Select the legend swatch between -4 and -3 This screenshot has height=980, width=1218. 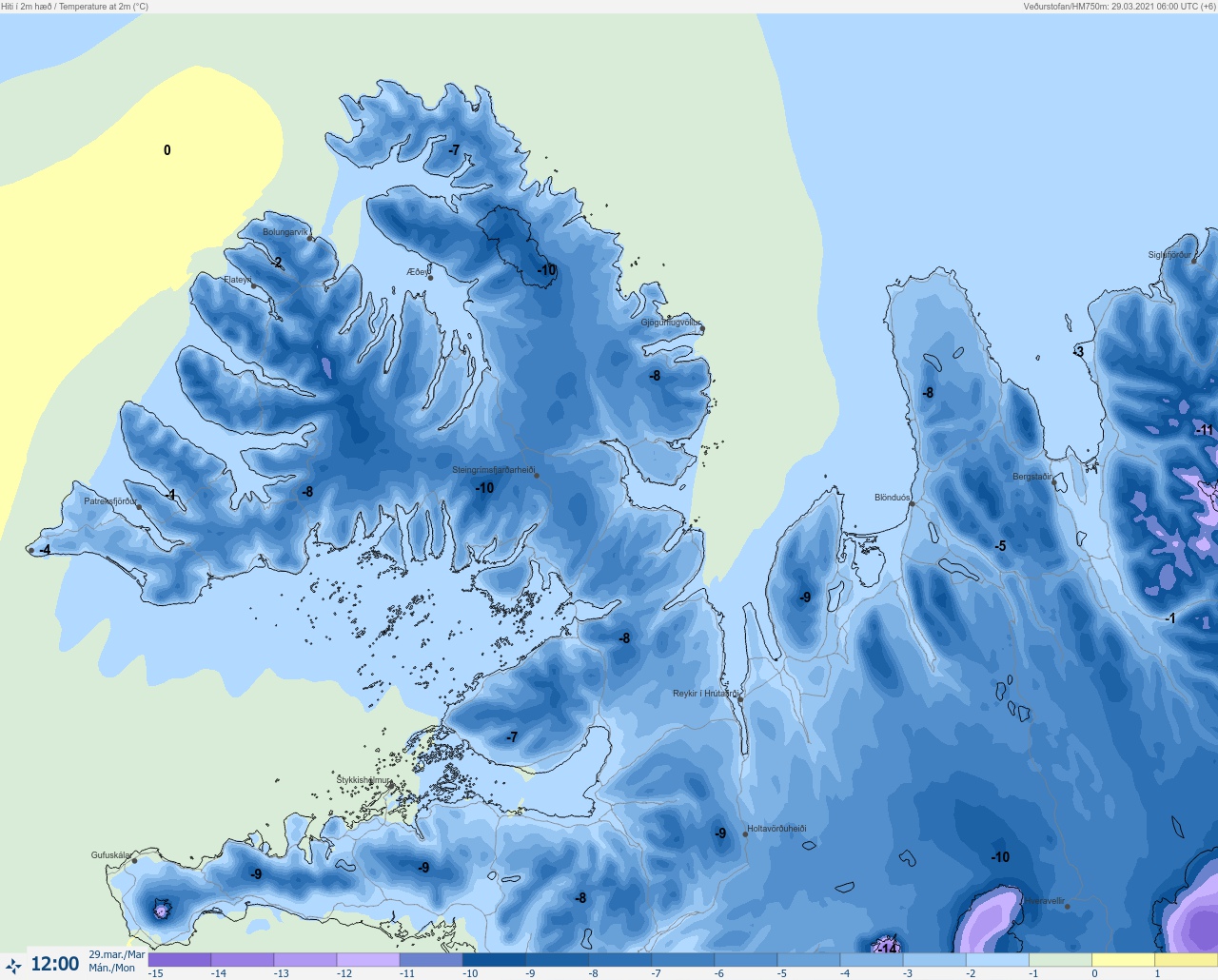coord(871,960)
